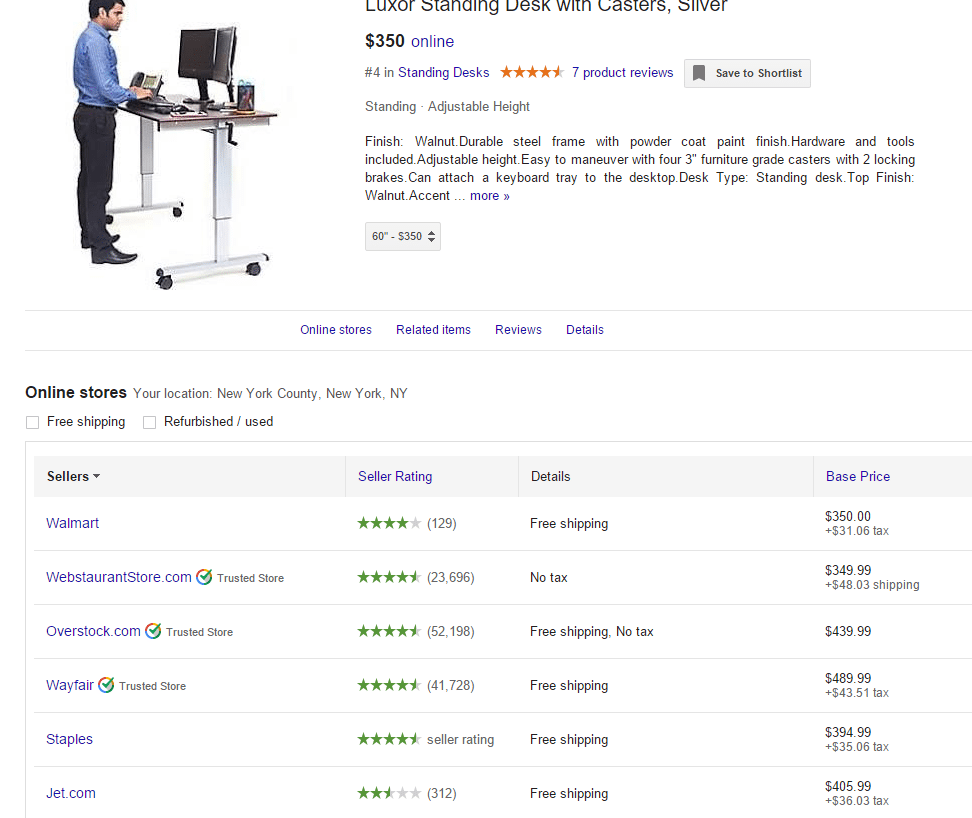Open the Jet.com seller link

pyautogui.click(x=71, y=793)
